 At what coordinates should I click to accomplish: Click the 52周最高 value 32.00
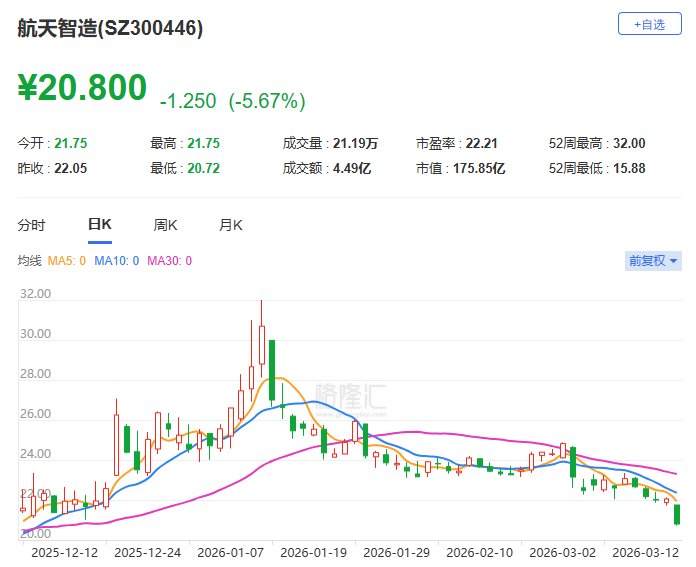630,143
